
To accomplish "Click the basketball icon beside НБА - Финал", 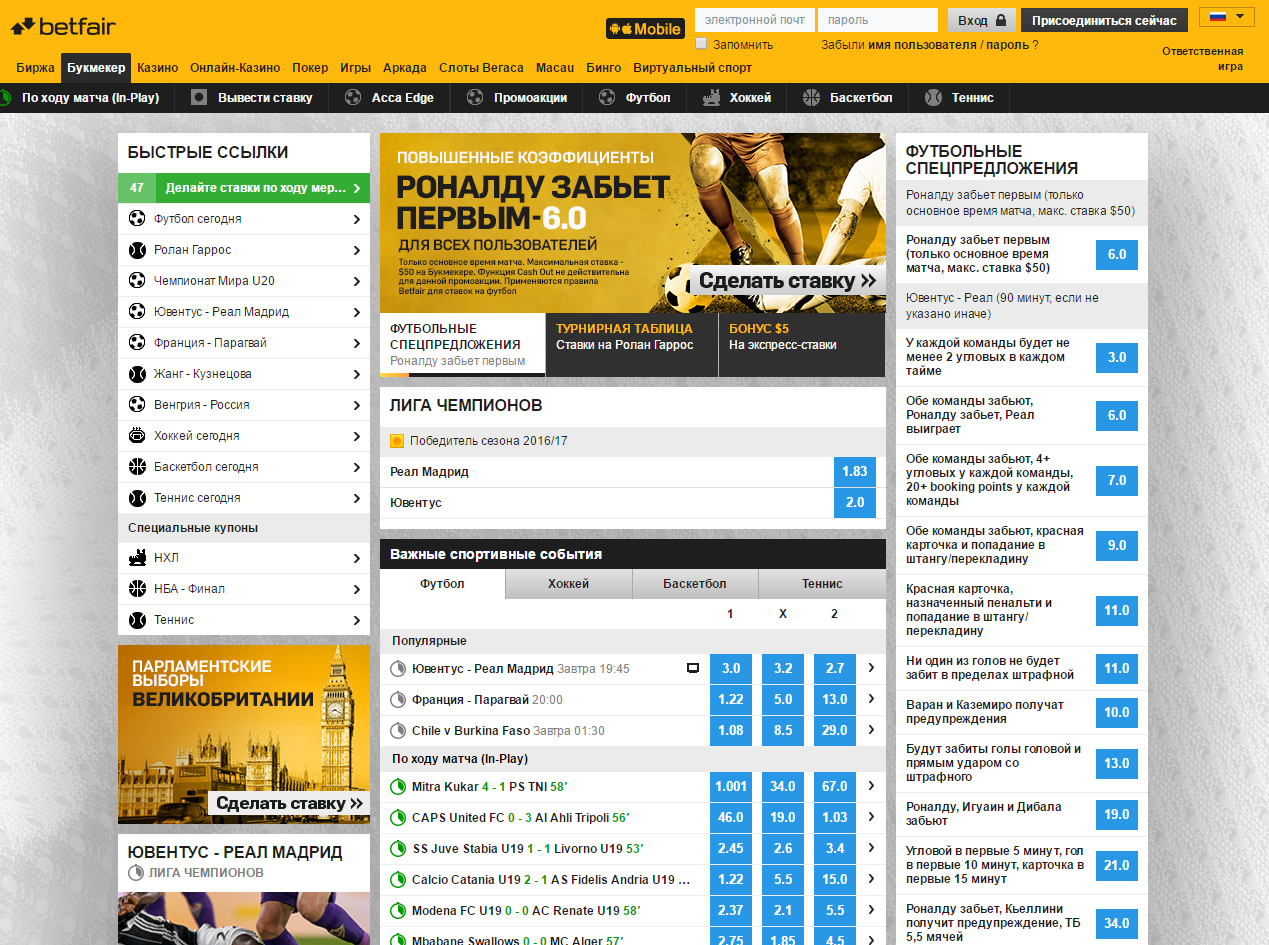I will point(137,589).
